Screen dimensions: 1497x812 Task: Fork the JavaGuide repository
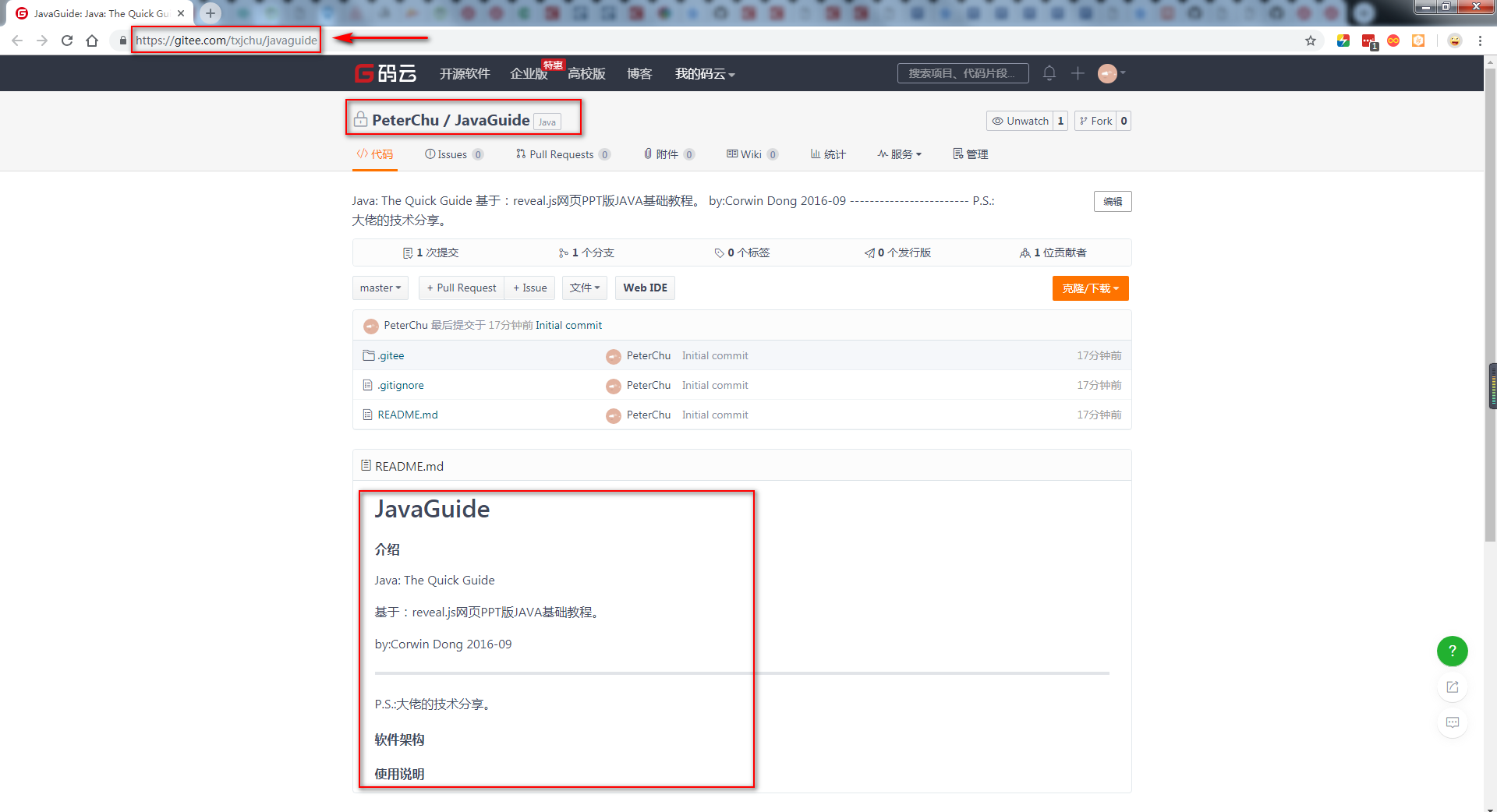coord(1095,121)
